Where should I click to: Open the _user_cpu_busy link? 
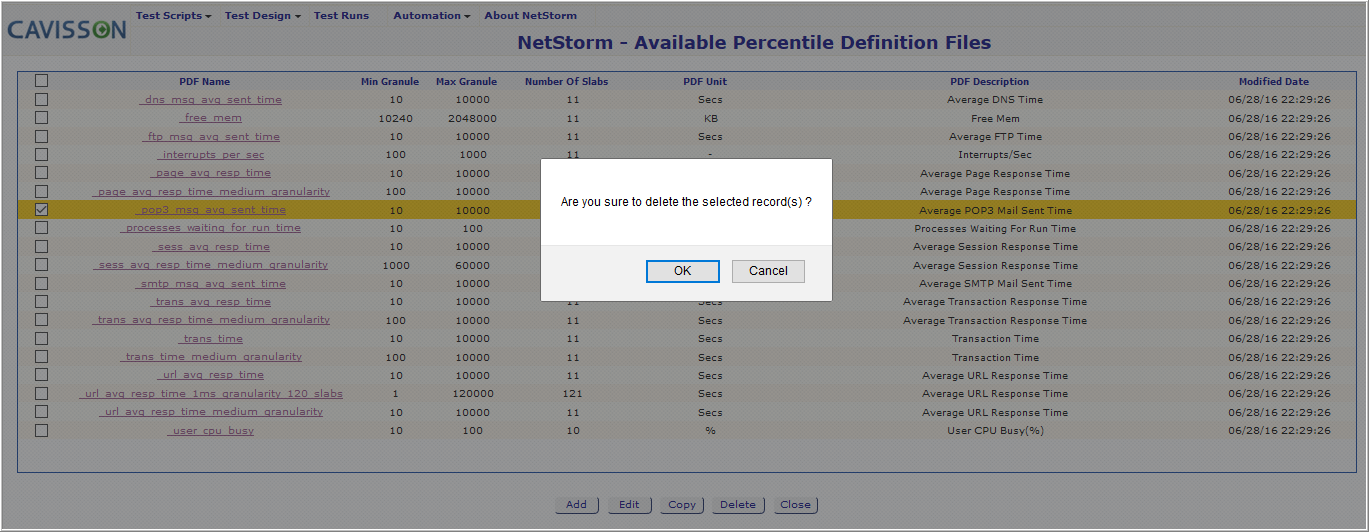pos(210,431)
